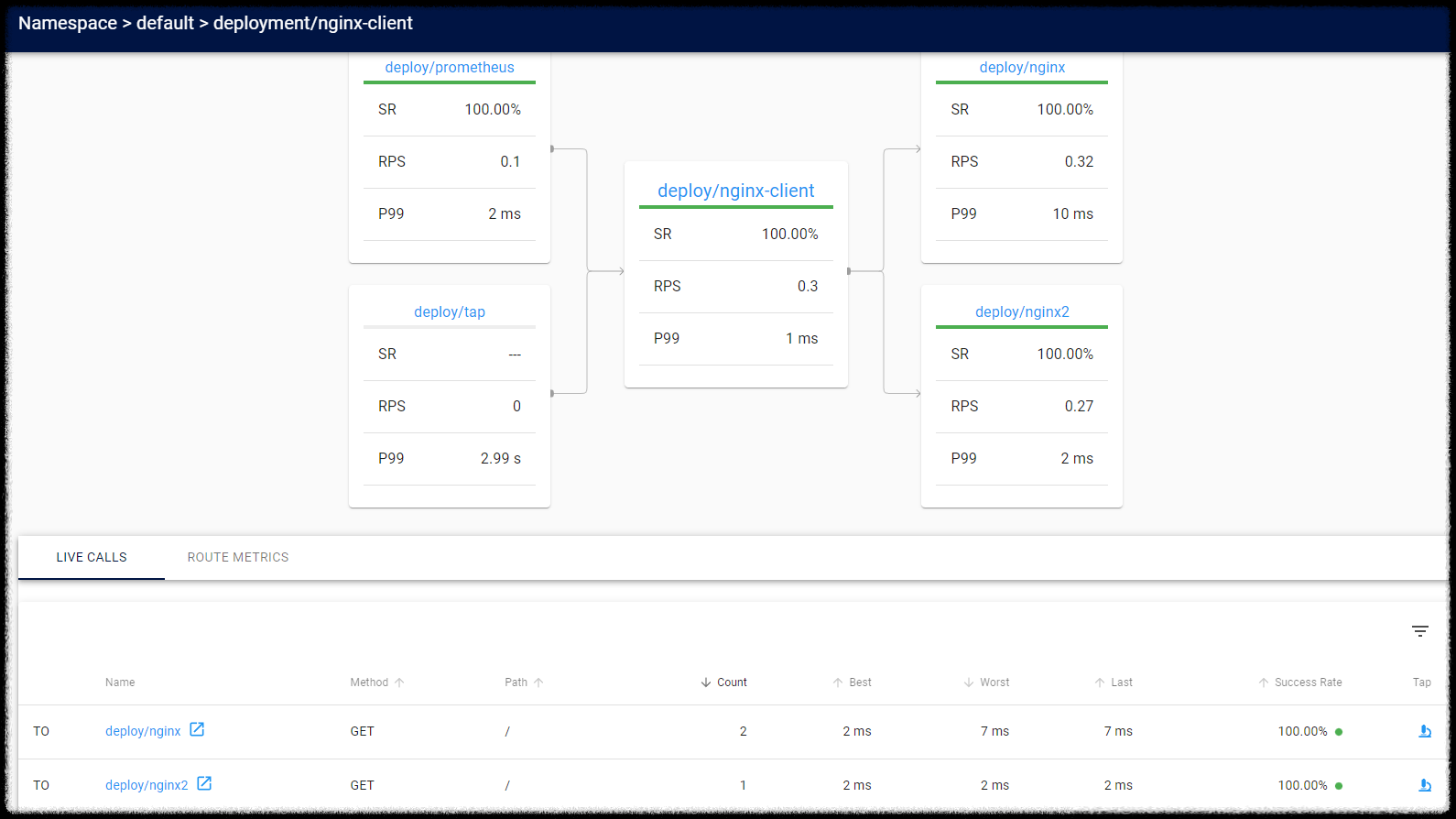Screen dimensions: 1456x819
Task: Sort by Best latency column
Action: click(x=852, y=682)
